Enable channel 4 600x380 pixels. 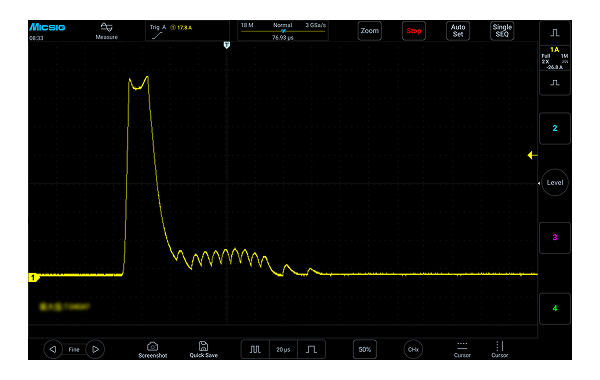tap(555, 308)
